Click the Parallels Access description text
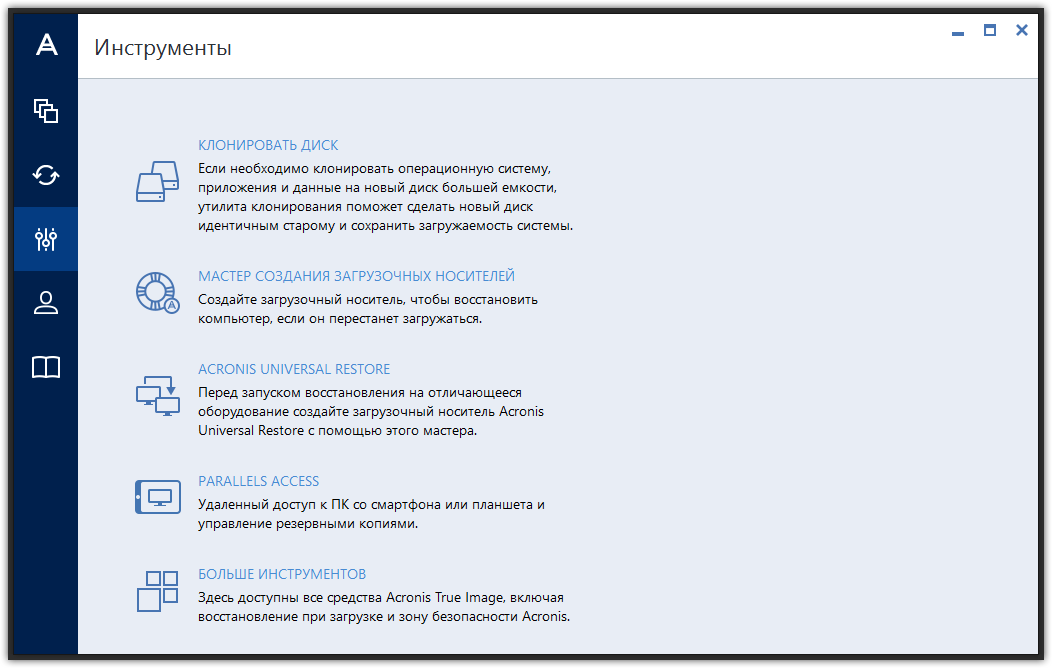The height and width of the screenshot is (668, 1052). [371, 514]
